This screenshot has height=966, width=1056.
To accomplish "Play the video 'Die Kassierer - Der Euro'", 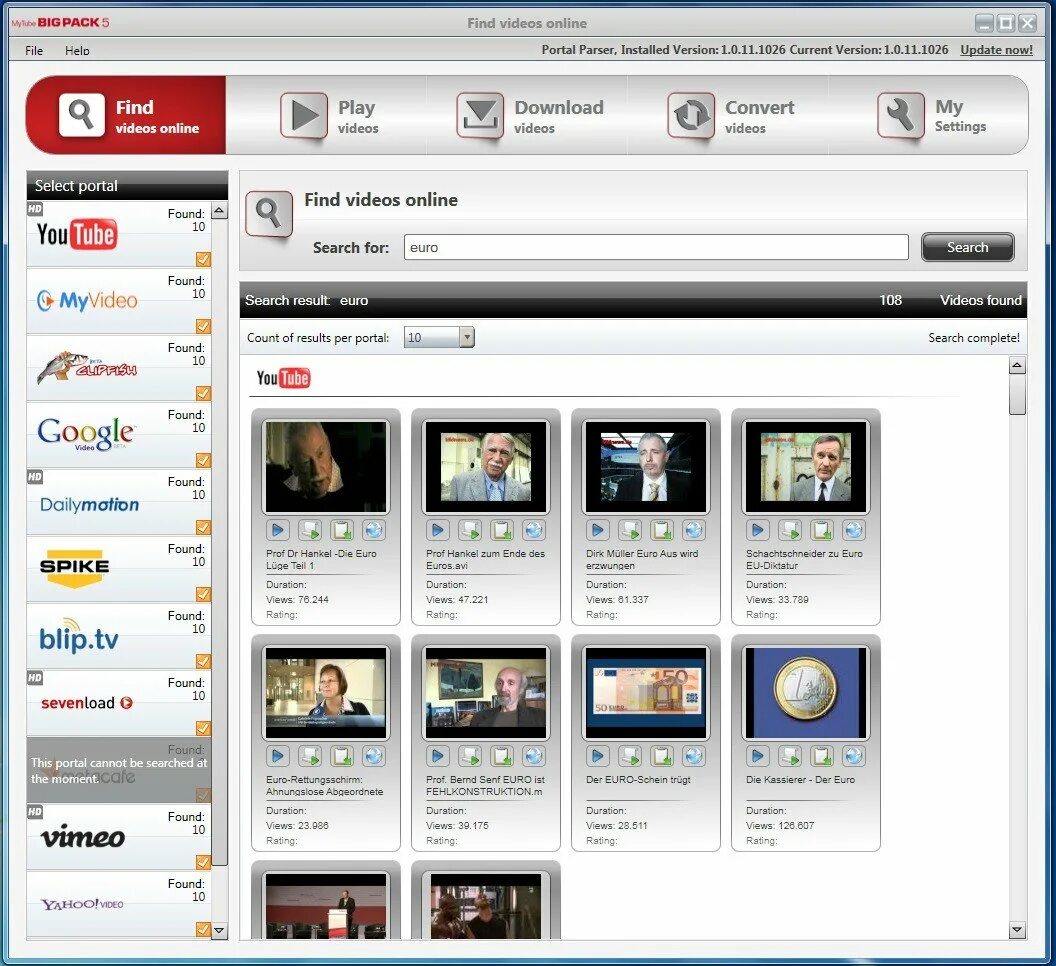I will tap(758, 756).
